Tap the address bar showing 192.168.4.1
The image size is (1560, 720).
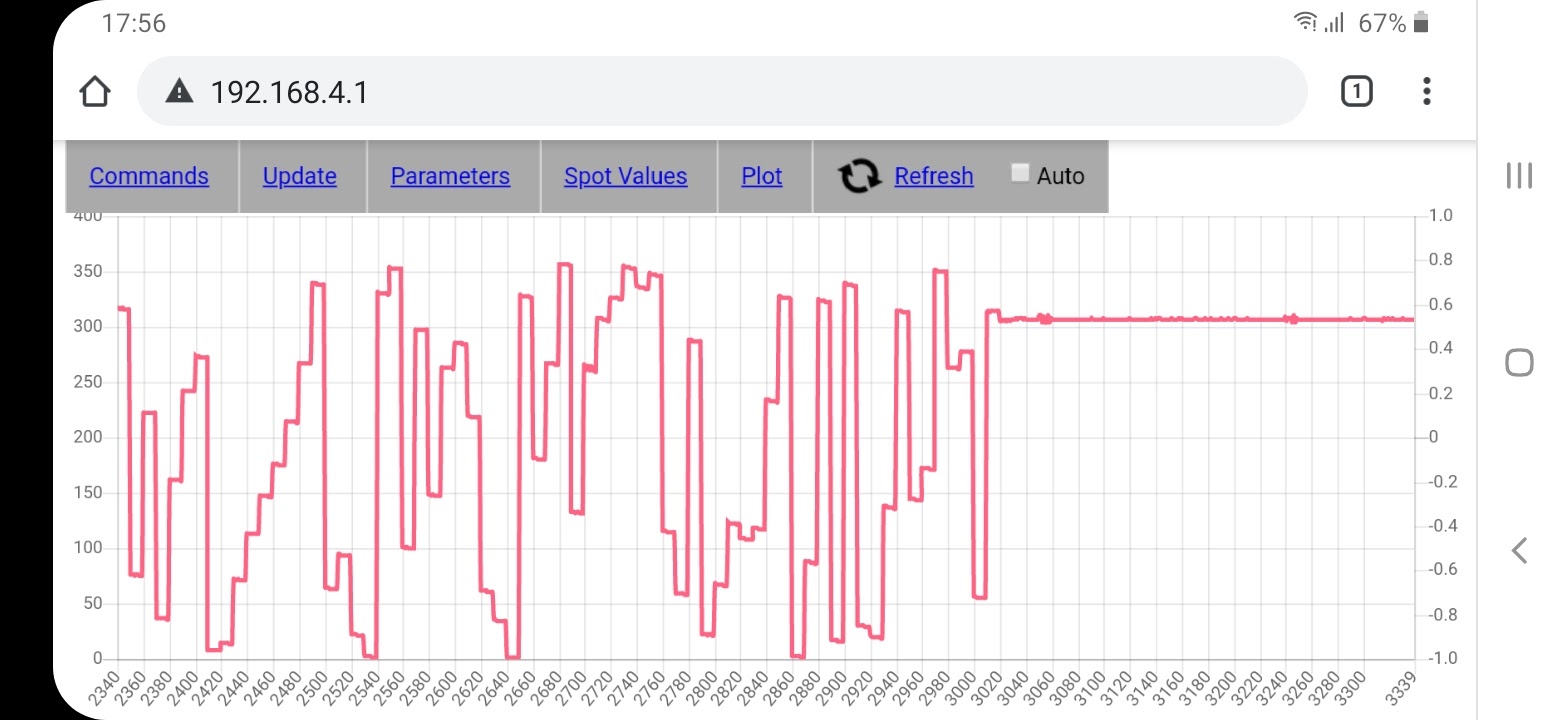coord(700,92)
